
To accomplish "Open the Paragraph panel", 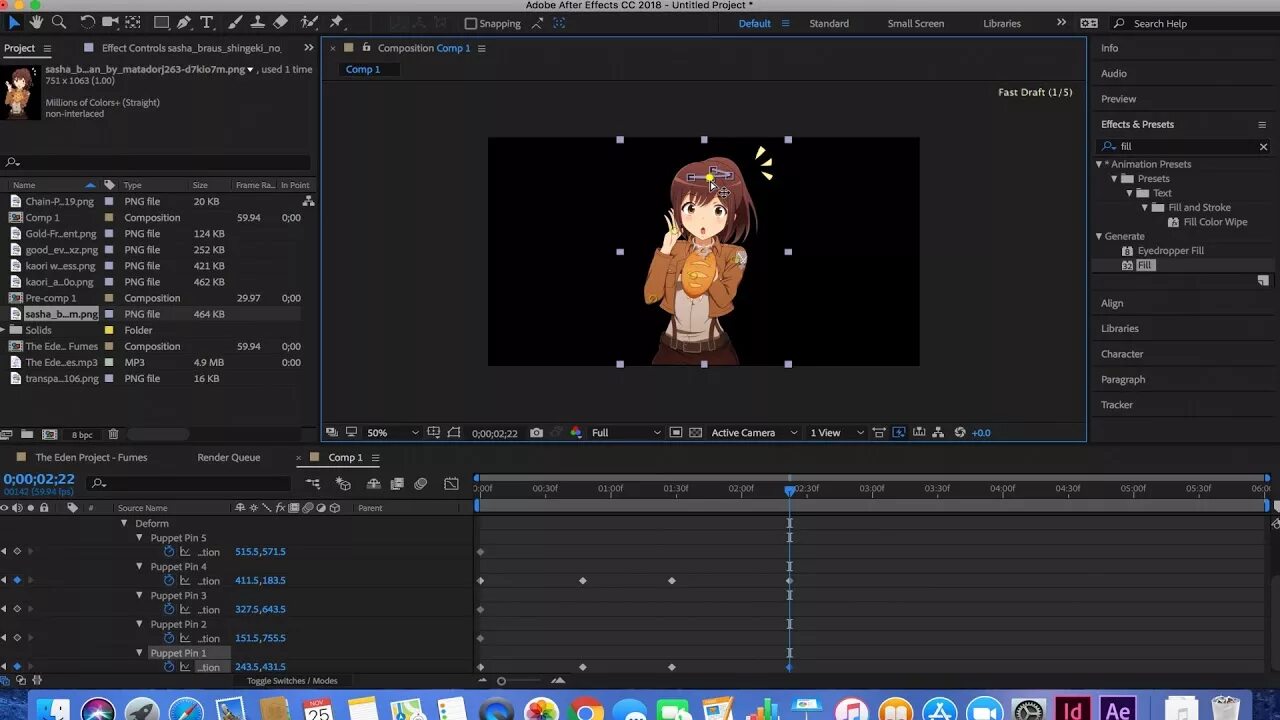I will tap(1123, 379).
